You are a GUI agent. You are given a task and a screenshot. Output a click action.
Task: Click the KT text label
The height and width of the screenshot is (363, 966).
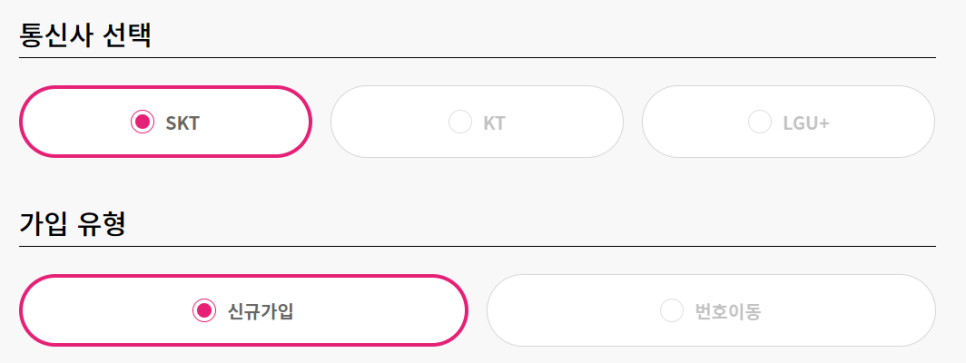(x=494, y=123)
